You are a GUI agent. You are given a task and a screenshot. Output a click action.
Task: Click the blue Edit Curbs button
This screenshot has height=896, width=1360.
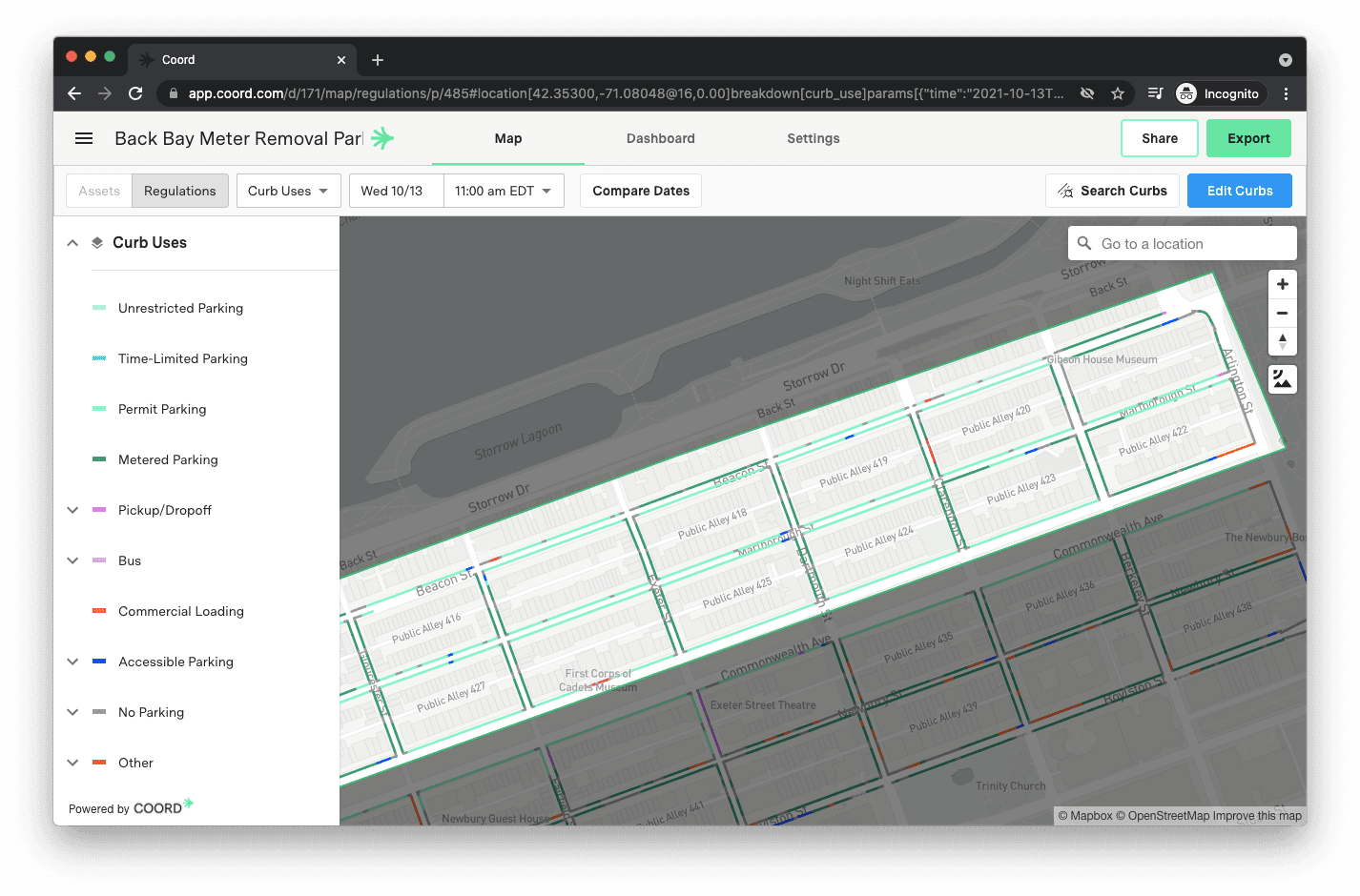pyautogui.click(x=1240, y=191)
